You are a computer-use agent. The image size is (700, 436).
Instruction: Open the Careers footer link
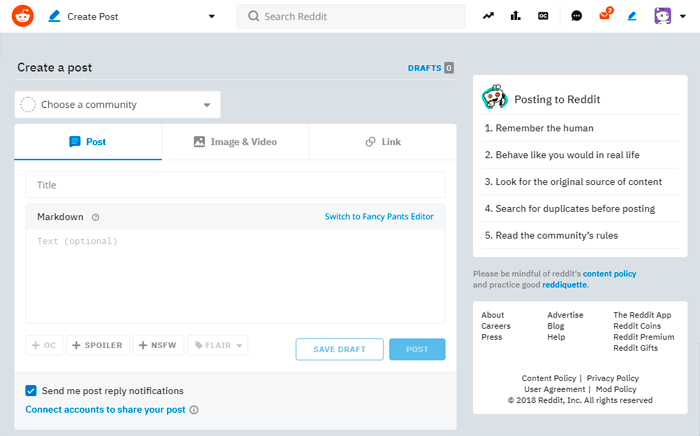496,326
